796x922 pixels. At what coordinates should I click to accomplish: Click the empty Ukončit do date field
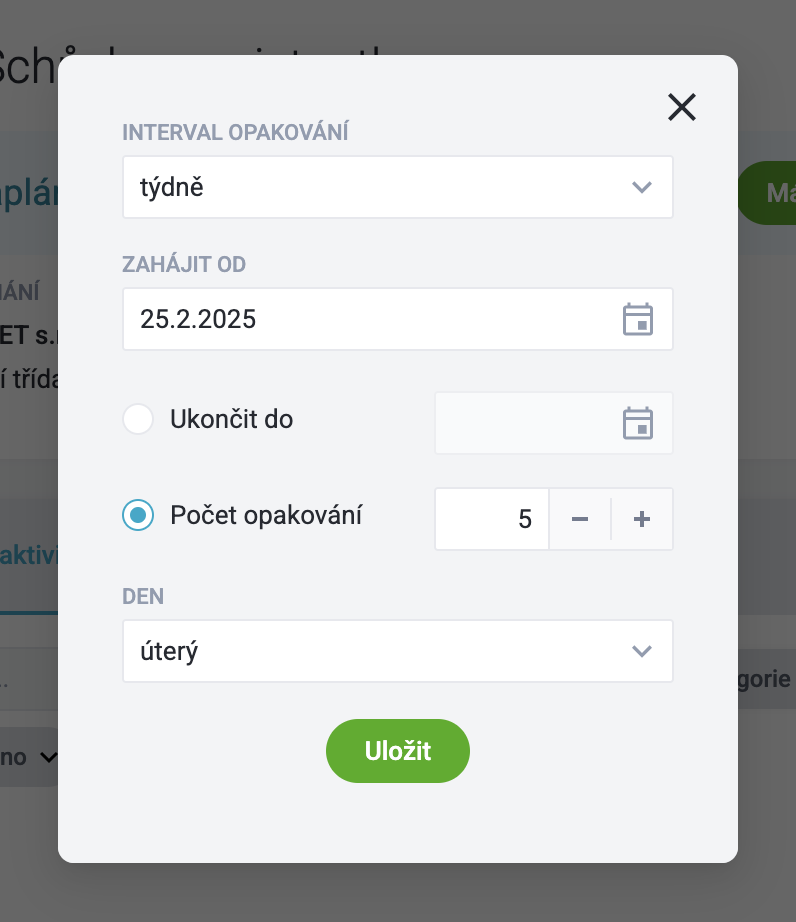[554, 423]
